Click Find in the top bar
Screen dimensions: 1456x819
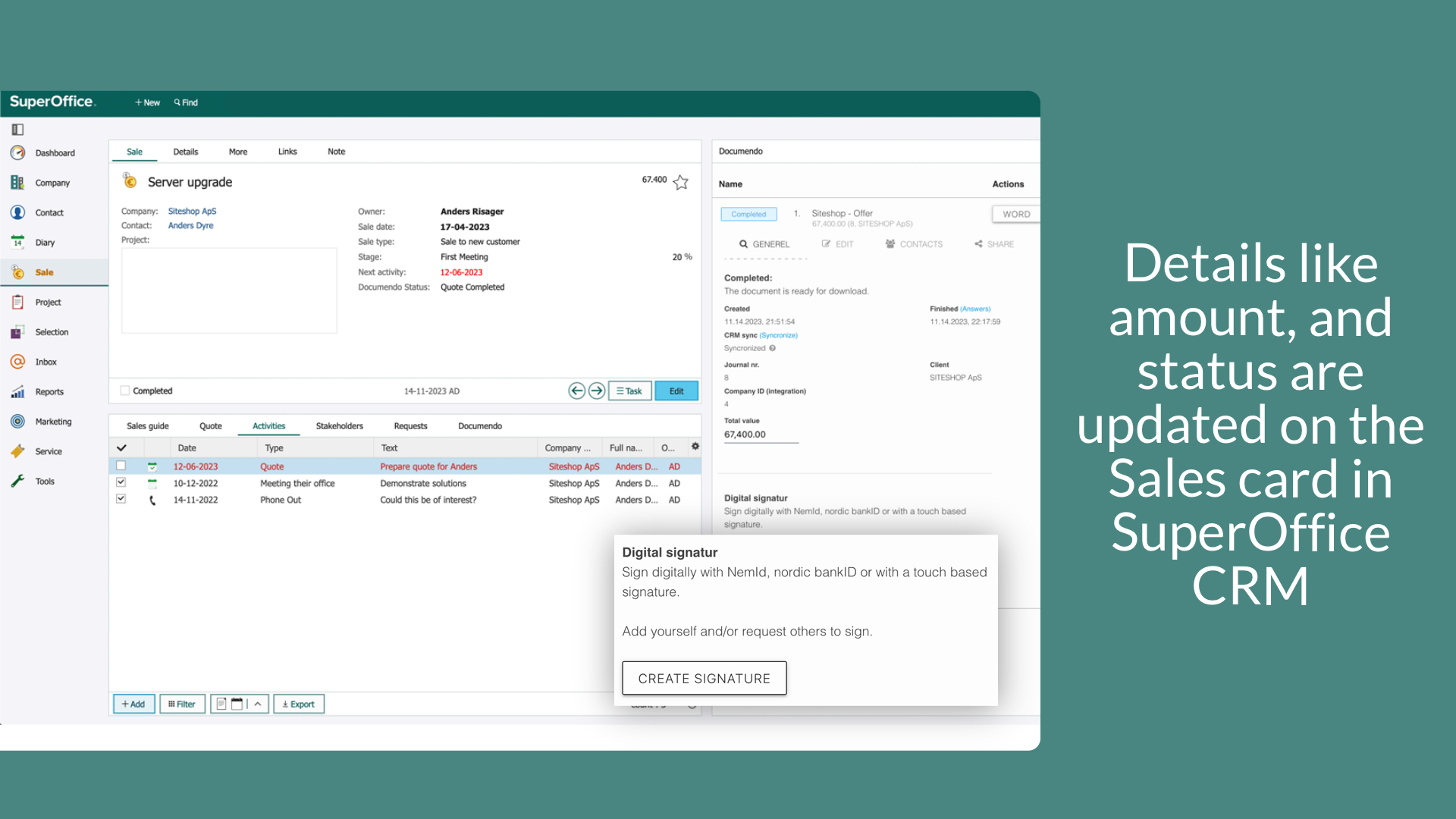pos(186,102)
